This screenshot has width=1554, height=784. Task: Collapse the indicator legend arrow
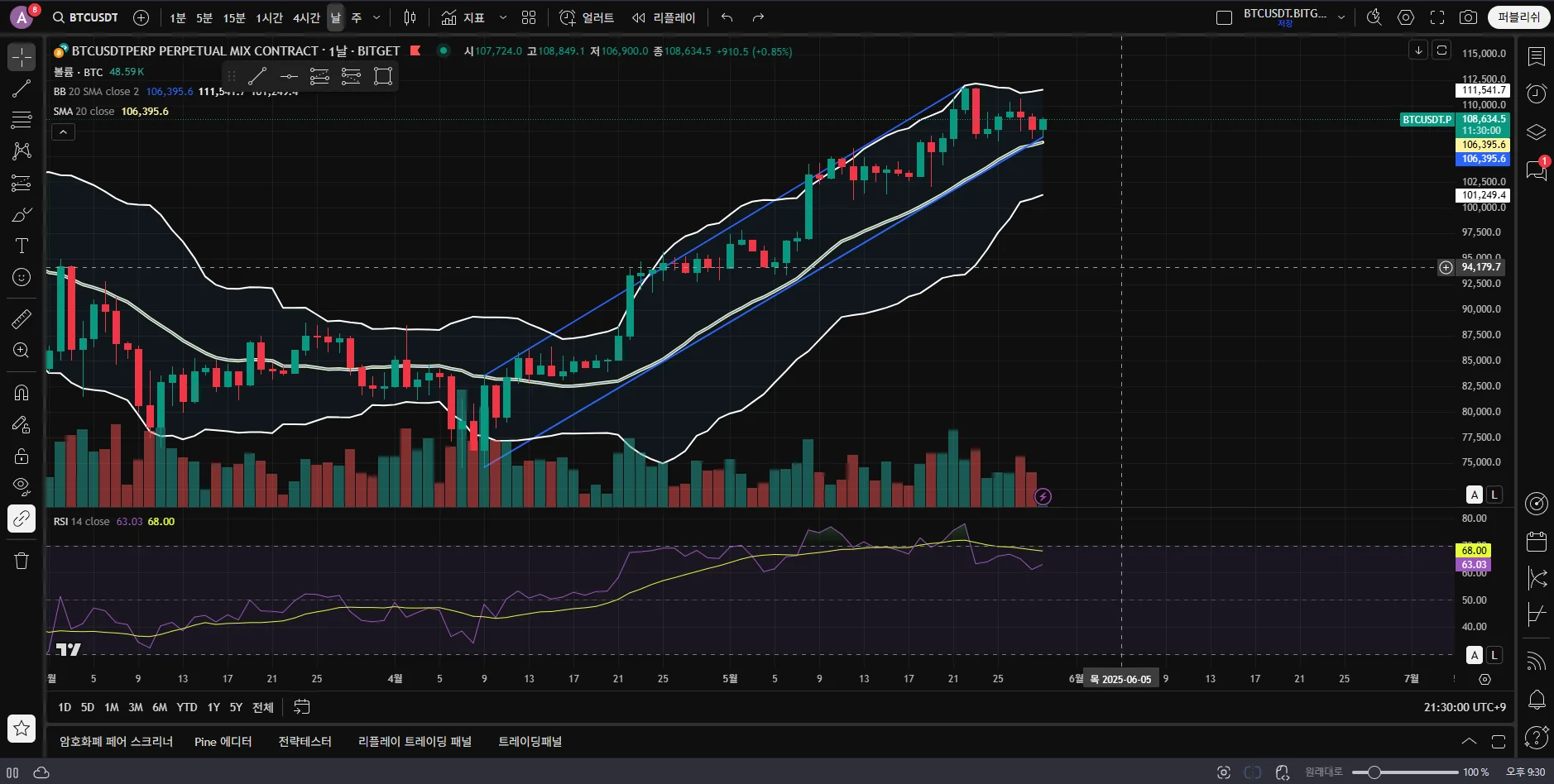tap(63, 131)
